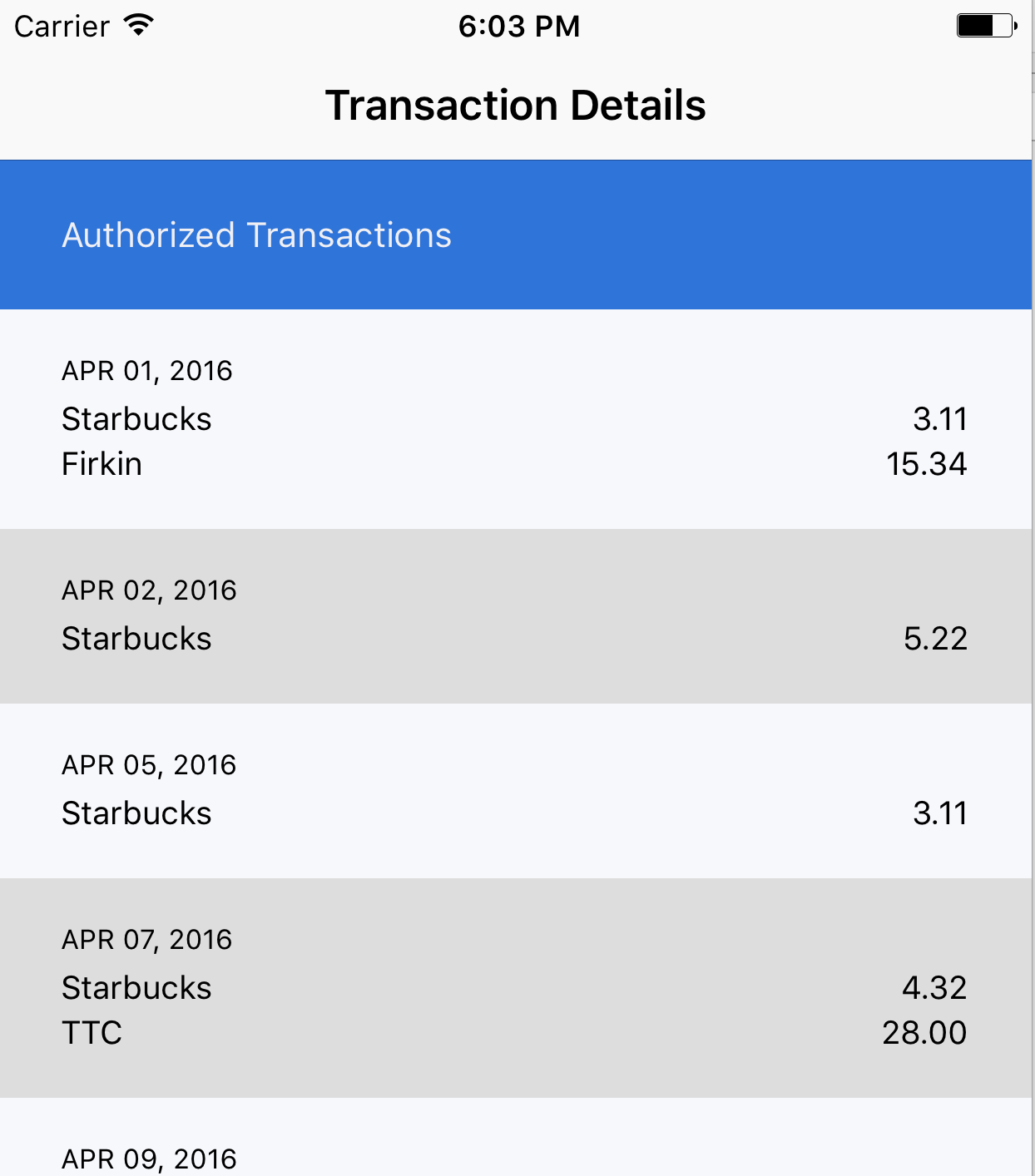Select the Firkin transaction row

[x=514, y=464]
